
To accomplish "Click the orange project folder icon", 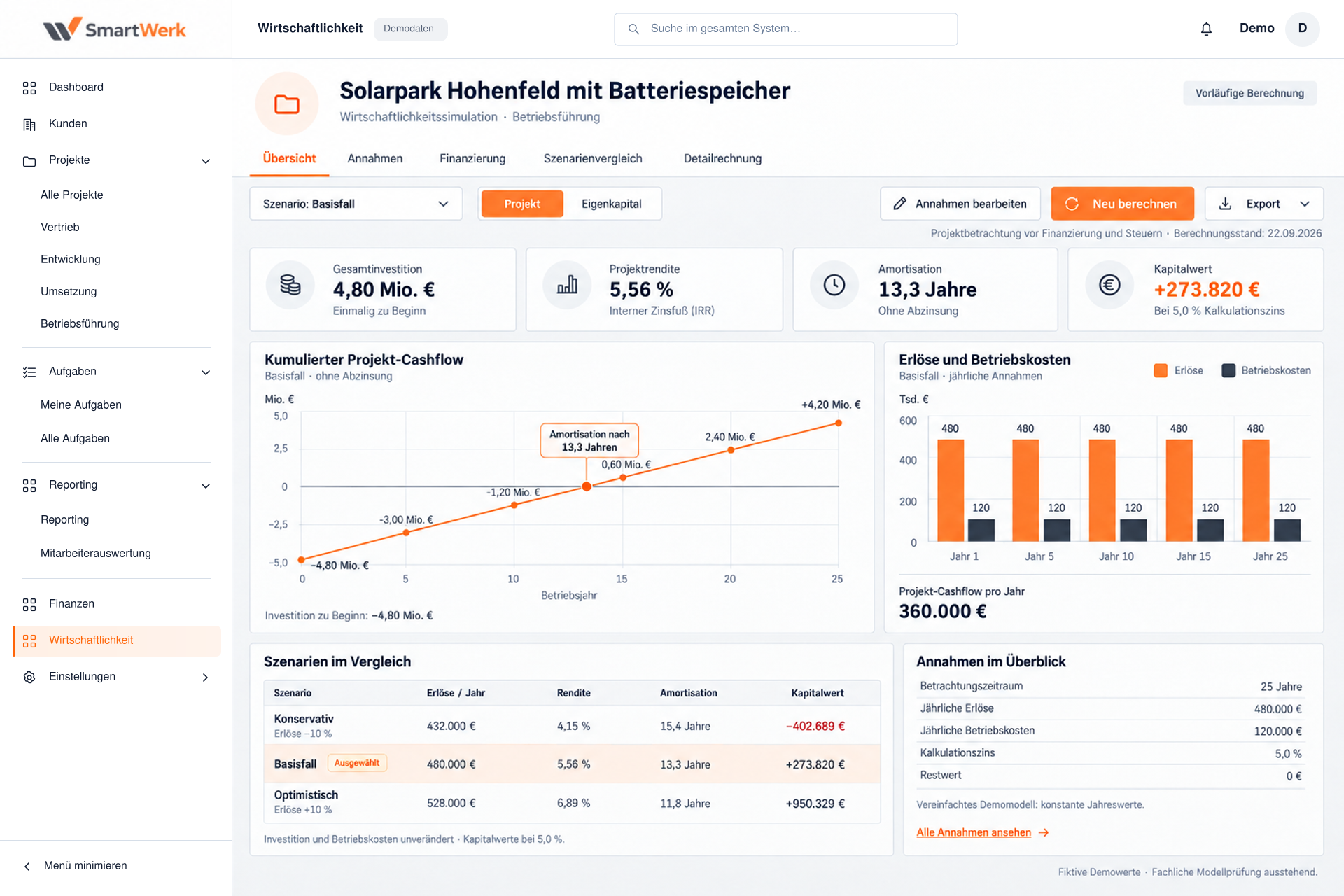I will [x=287, y=104].
